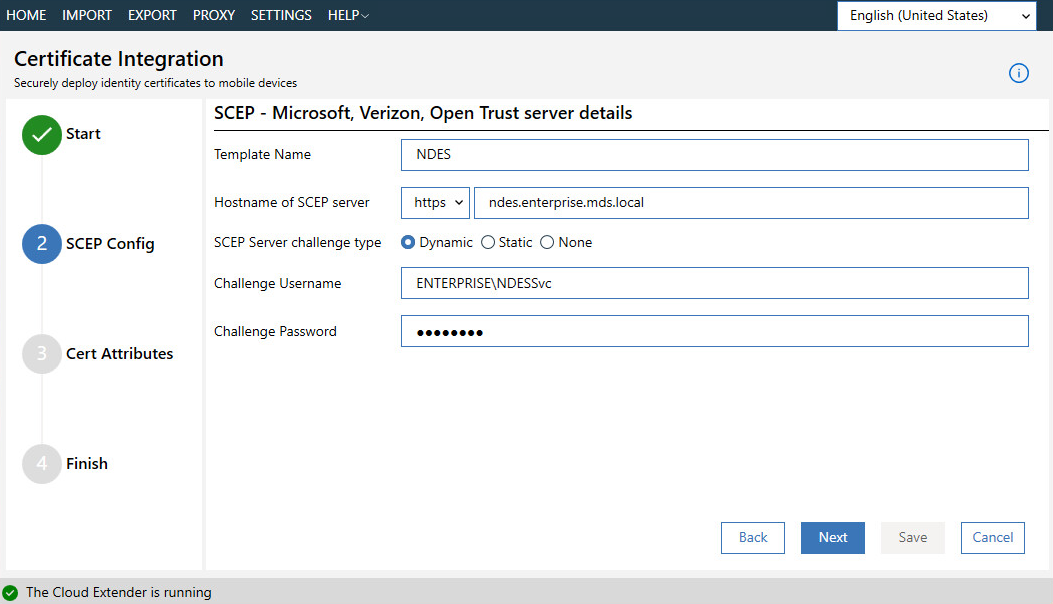Go to the SETTINGS menu item
The width and height of the screenshot is (1053, 604).
(x=280, y=15)
